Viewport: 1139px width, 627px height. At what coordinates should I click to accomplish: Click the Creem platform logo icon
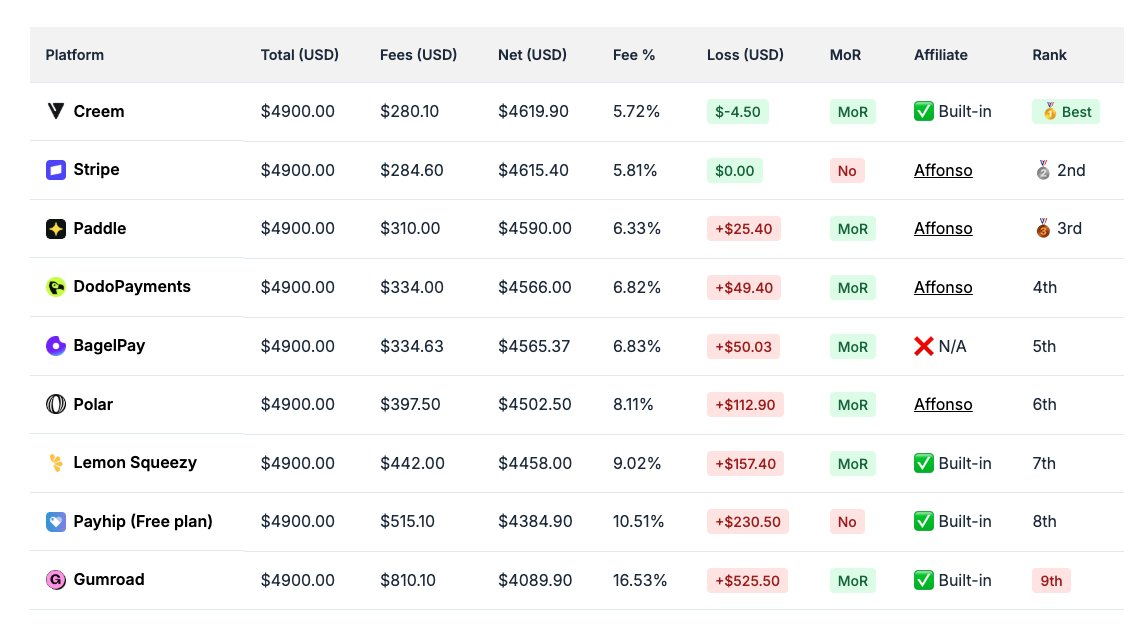click(x=55, y=111)
